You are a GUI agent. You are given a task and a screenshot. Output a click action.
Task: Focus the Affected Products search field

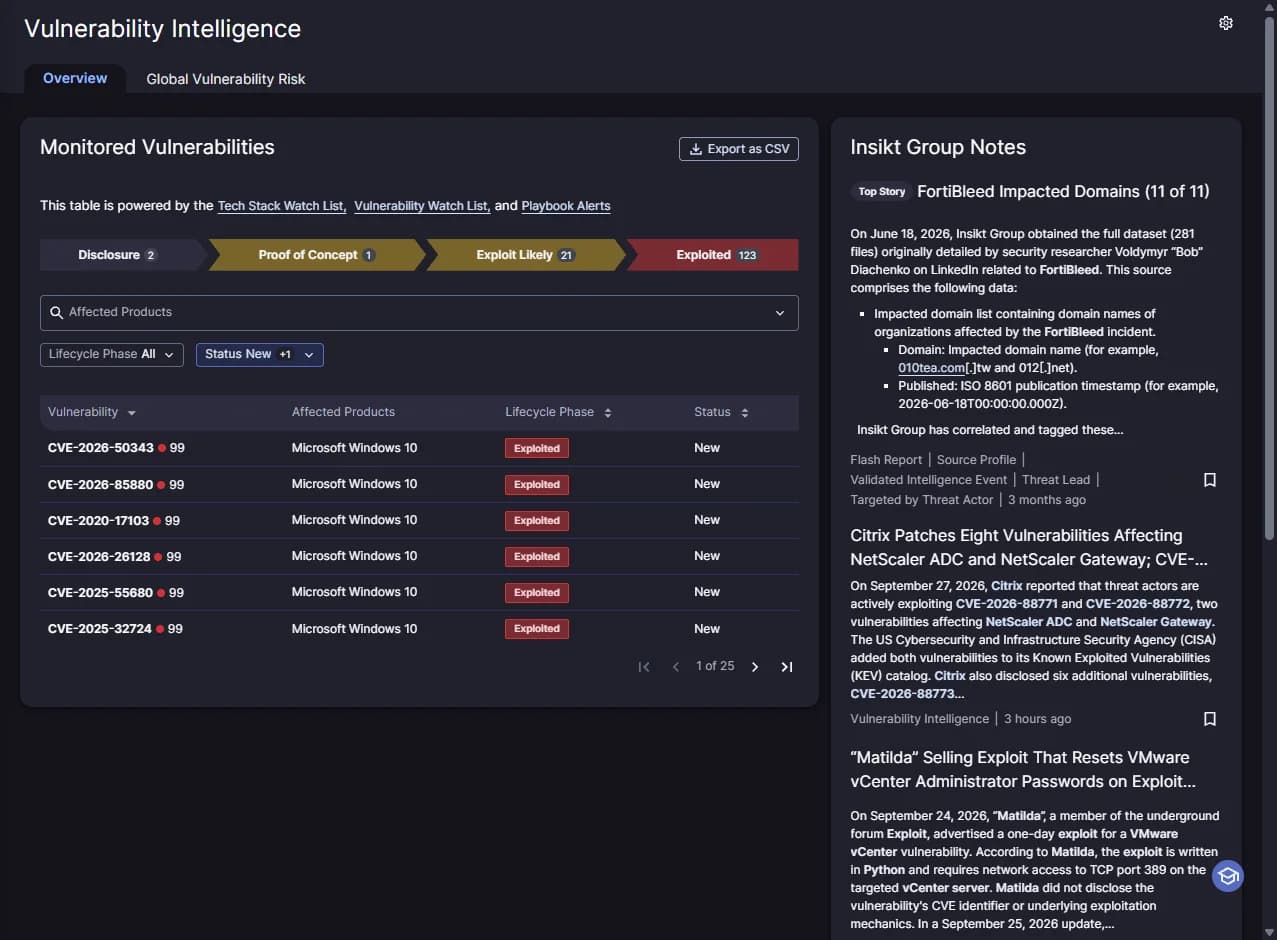419,313
